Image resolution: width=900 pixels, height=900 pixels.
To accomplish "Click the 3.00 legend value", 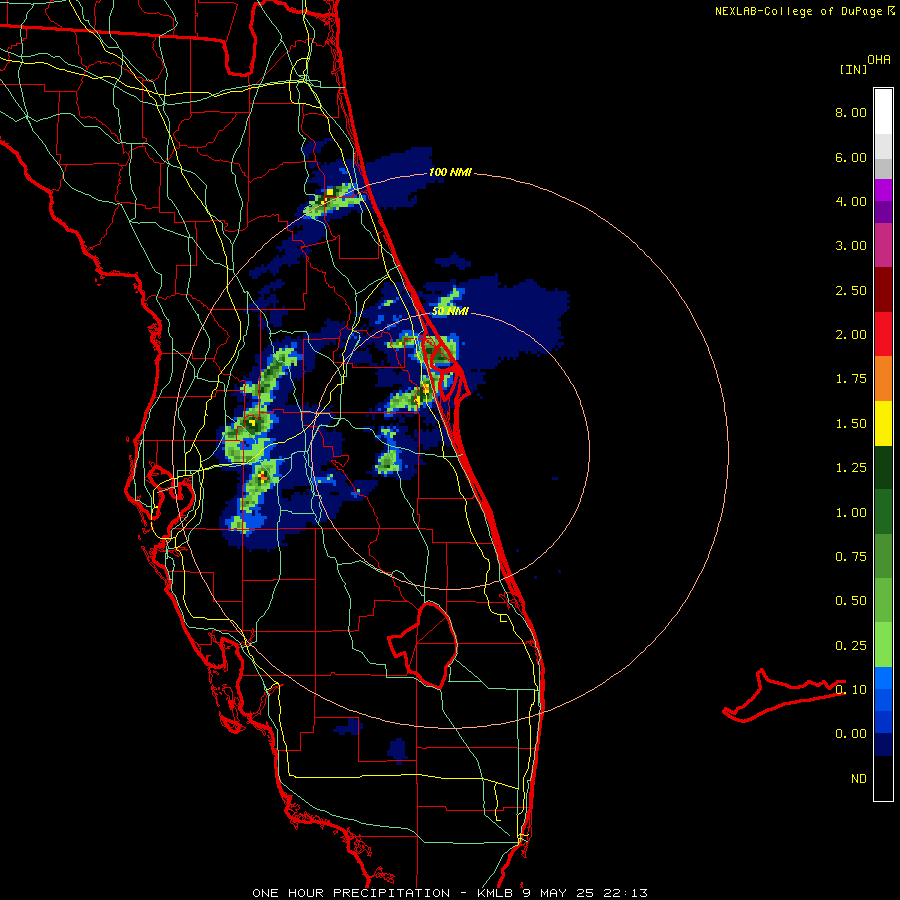I will 851,246.
